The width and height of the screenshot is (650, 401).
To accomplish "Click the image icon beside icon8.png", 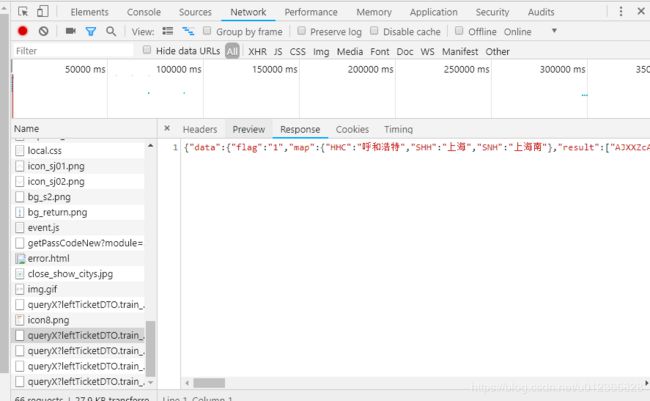I will (x=19, y=320).
